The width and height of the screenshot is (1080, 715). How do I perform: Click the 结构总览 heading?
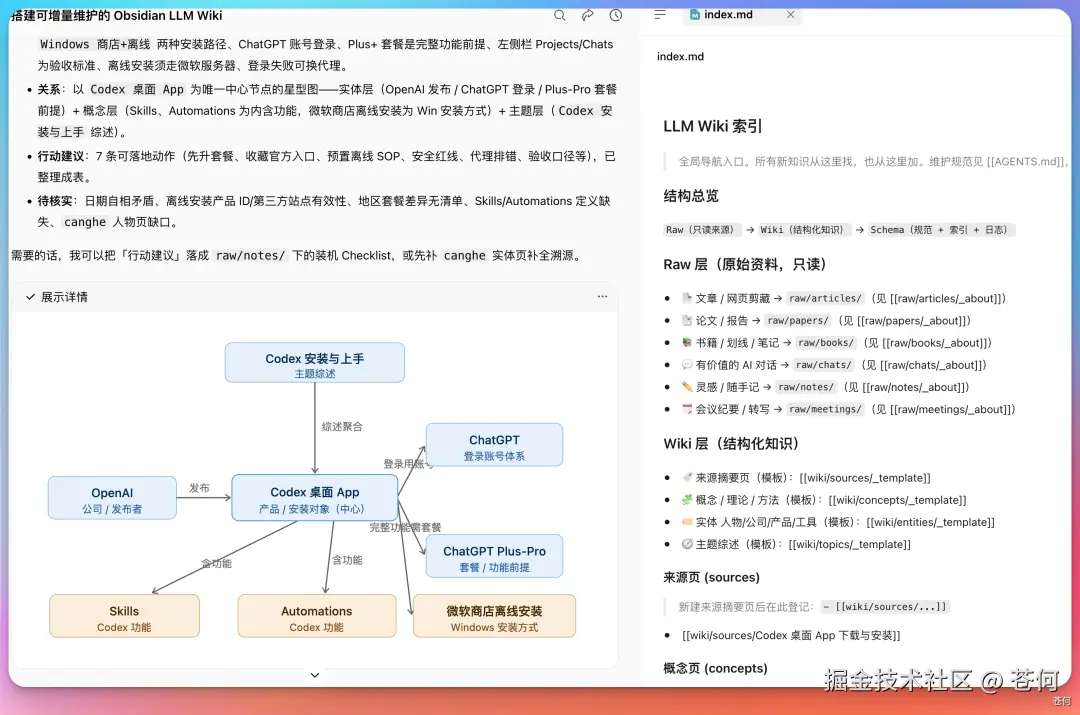tap(691, 196)
